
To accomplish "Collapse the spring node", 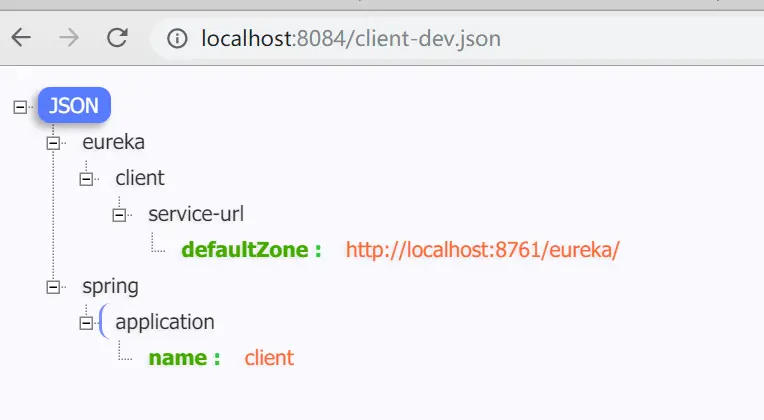I will click(x=53, y=287).
